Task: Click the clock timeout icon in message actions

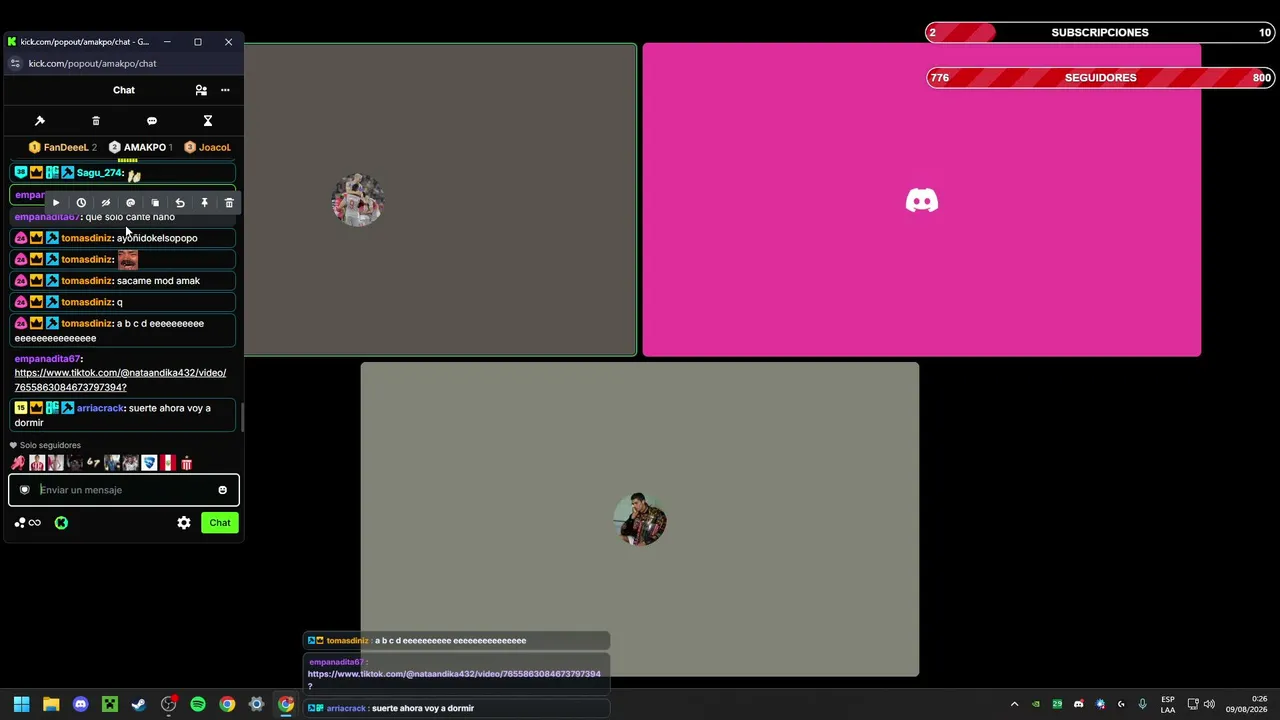Action: click(81, 203)
